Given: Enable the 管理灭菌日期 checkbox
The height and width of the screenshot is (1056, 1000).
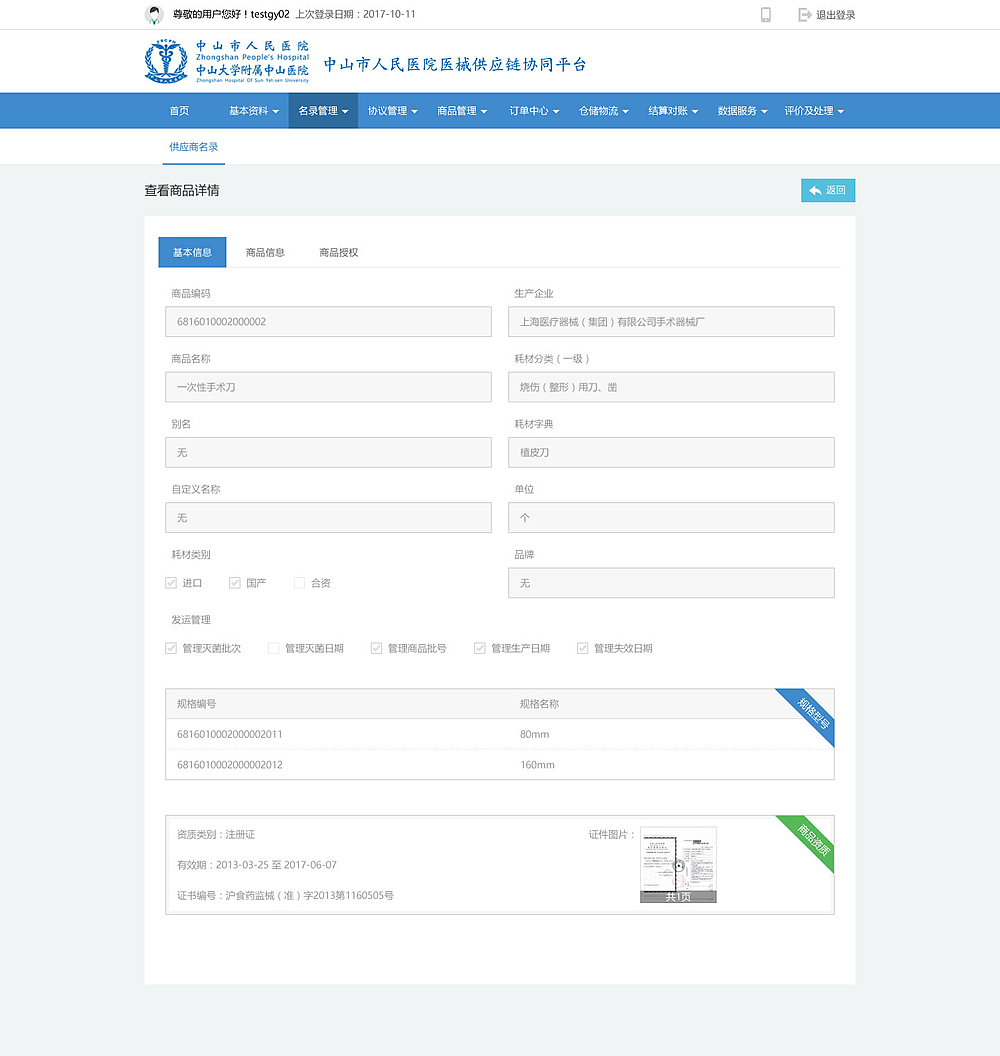Looking at the screenshot, I should click(273, 647).
